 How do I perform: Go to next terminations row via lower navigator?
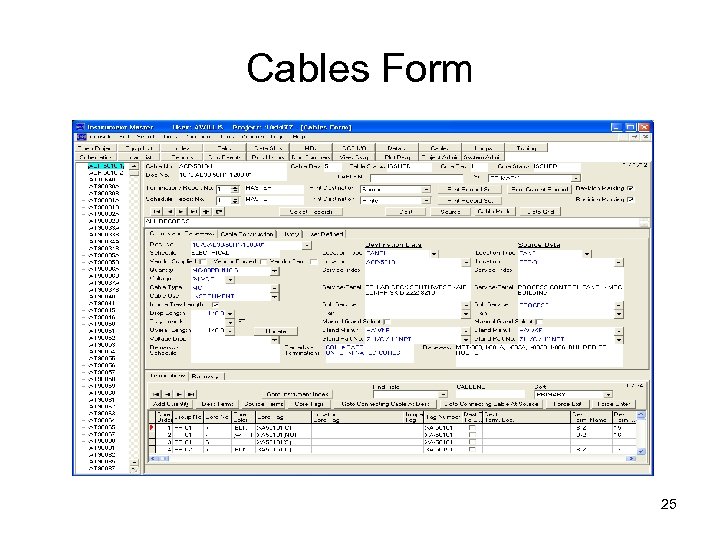pyautogui.click(x=179, y=394)
